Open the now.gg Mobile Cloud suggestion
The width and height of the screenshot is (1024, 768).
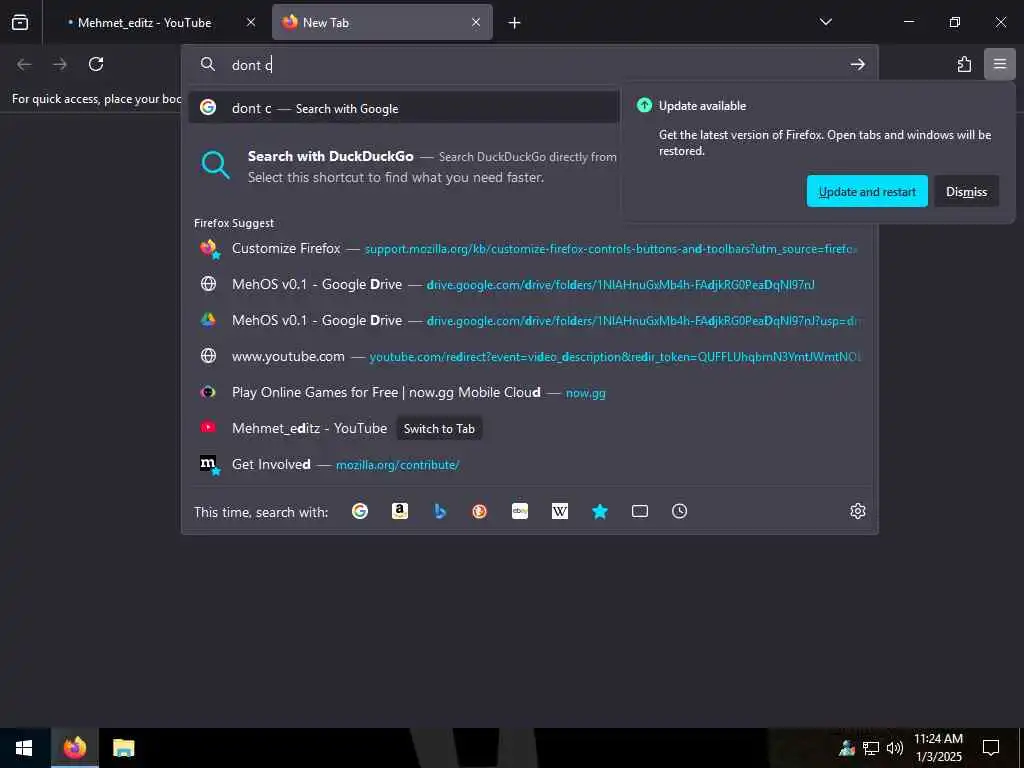tap(529, 392)
